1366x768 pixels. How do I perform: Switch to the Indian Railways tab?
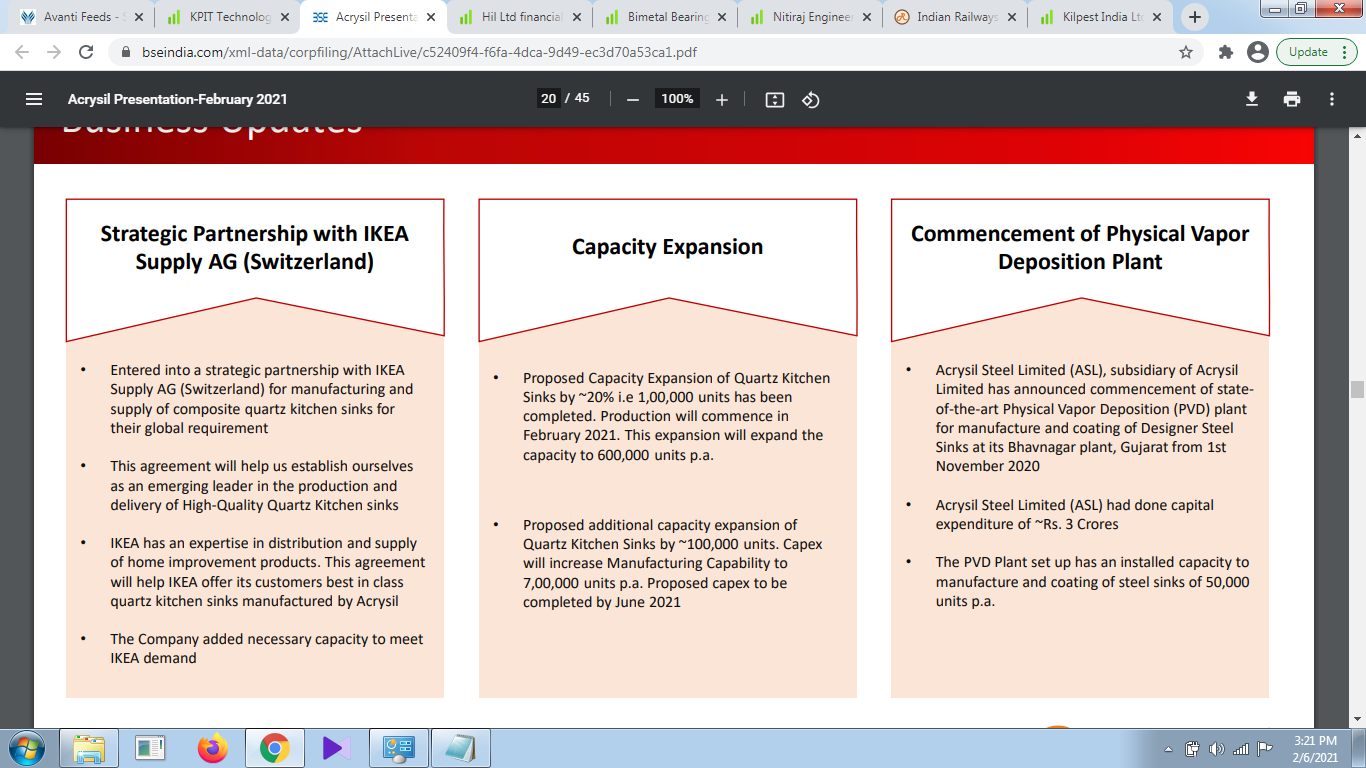[957, 17]
